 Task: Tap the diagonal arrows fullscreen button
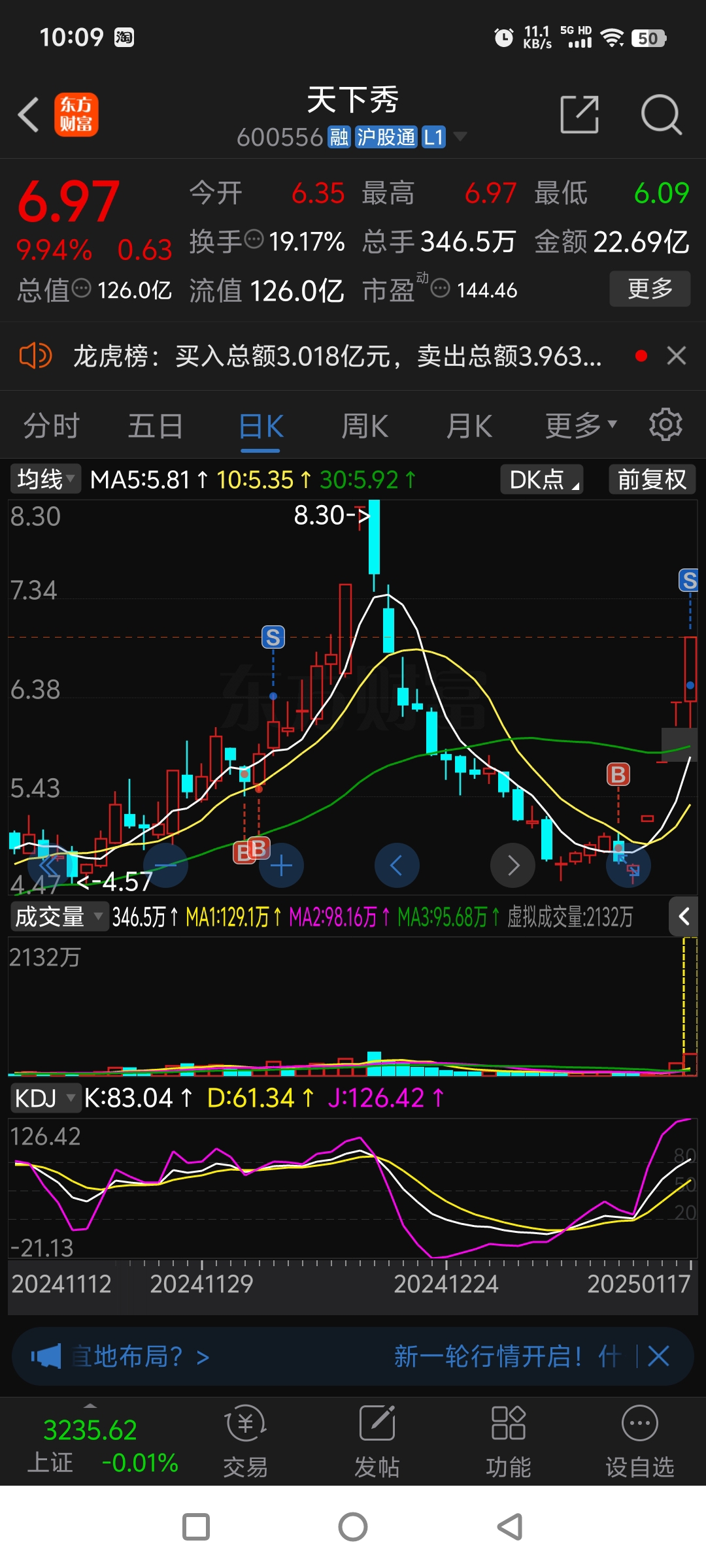tap(628, 866)
